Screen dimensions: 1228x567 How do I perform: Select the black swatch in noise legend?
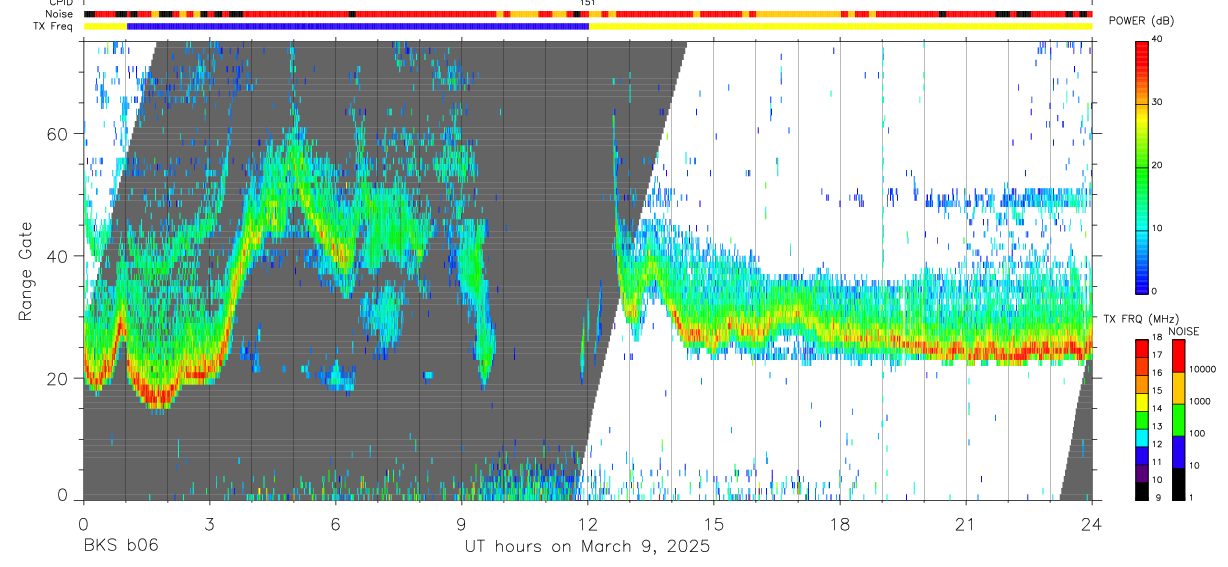pyautogui.click(x=1178, y=482)
